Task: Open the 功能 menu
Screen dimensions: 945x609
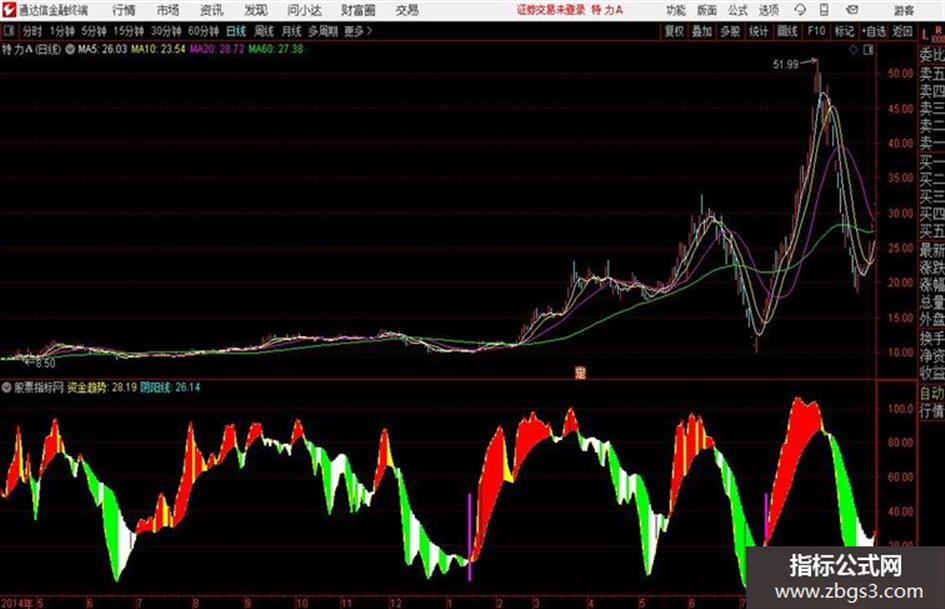Action: [676, 10]
